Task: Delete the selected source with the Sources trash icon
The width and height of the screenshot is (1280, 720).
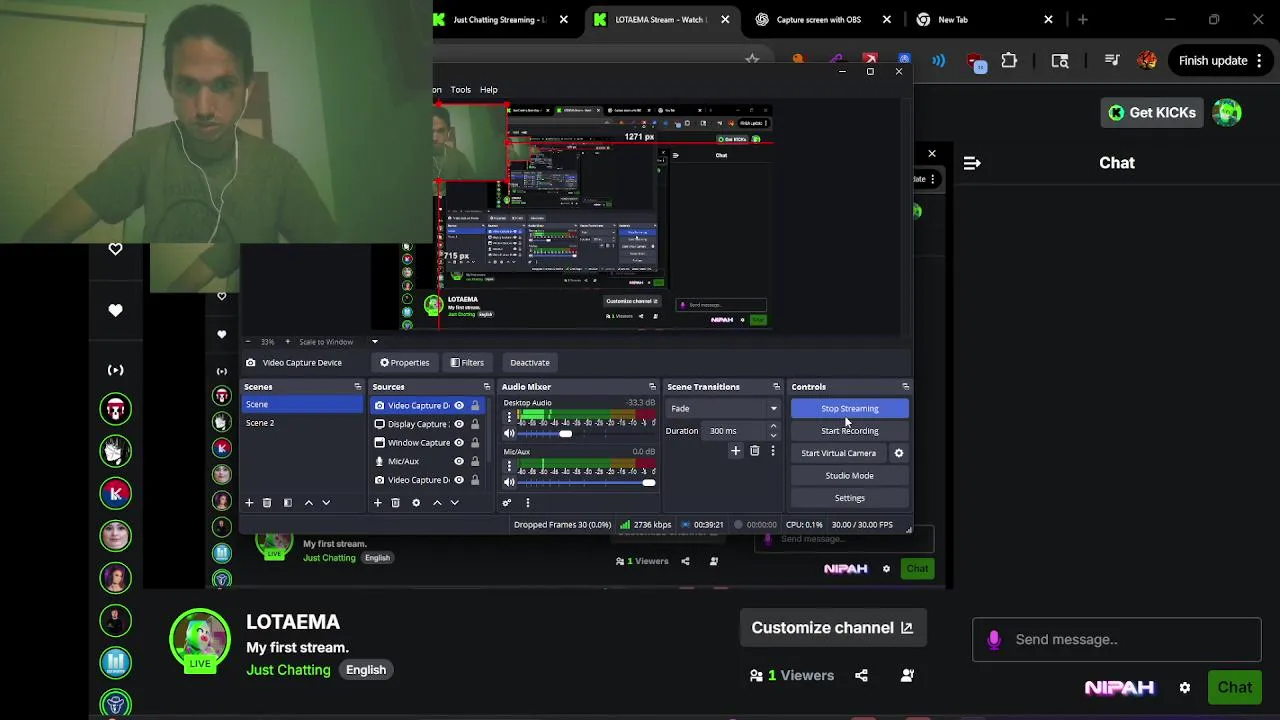Action: 395,503
